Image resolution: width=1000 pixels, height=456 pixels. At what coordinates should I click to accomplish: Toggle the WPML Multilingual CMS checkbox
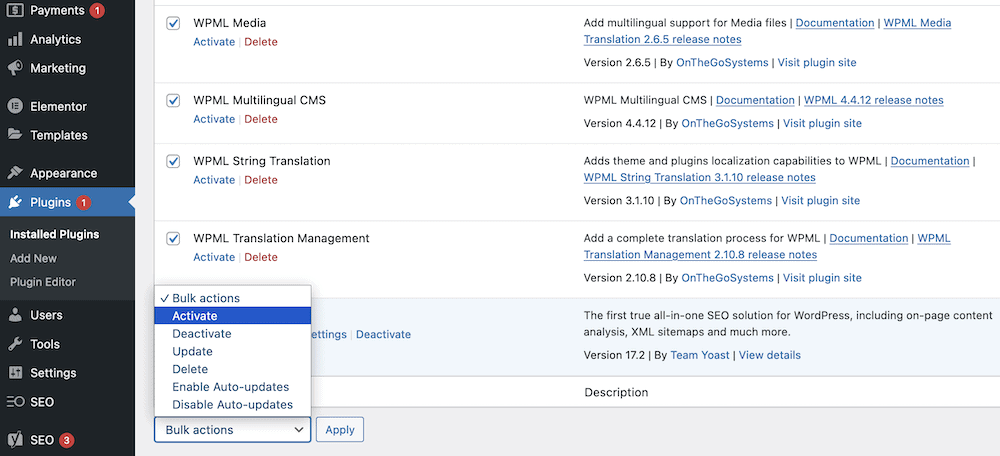click(173, 100)
